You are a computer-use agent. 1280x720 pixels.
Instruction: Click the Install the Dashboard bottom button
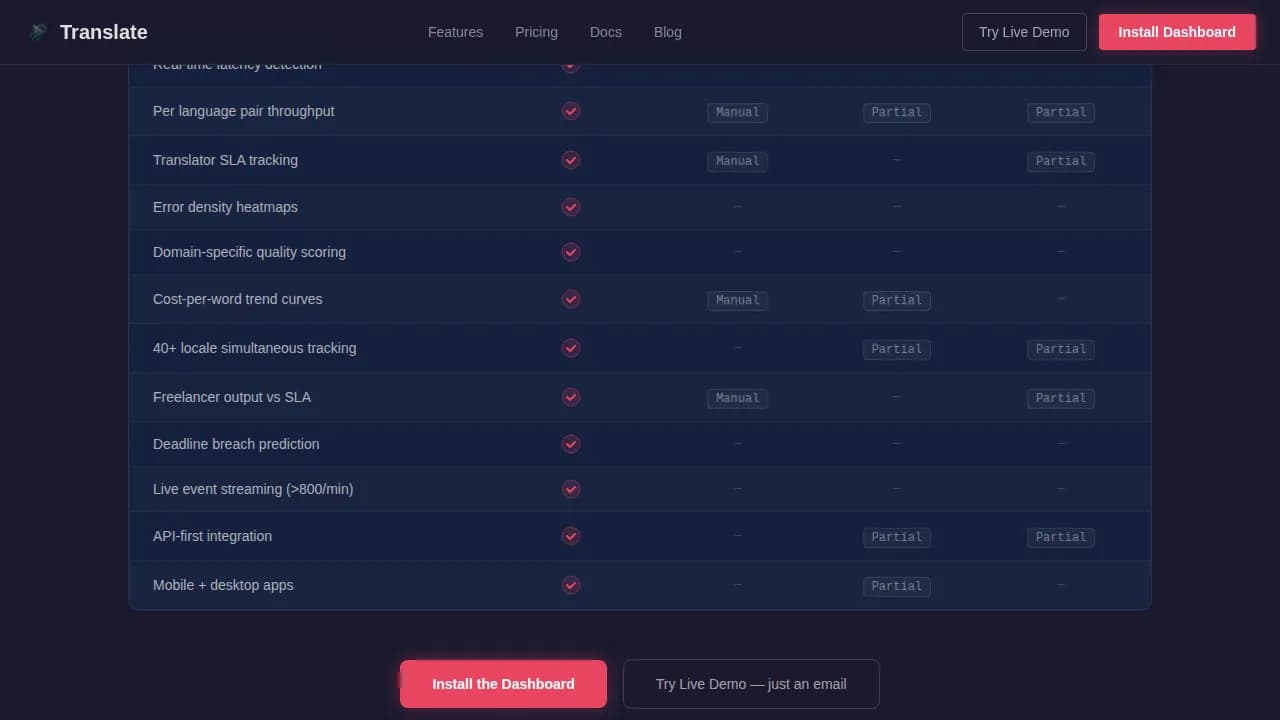pos(503,684)
